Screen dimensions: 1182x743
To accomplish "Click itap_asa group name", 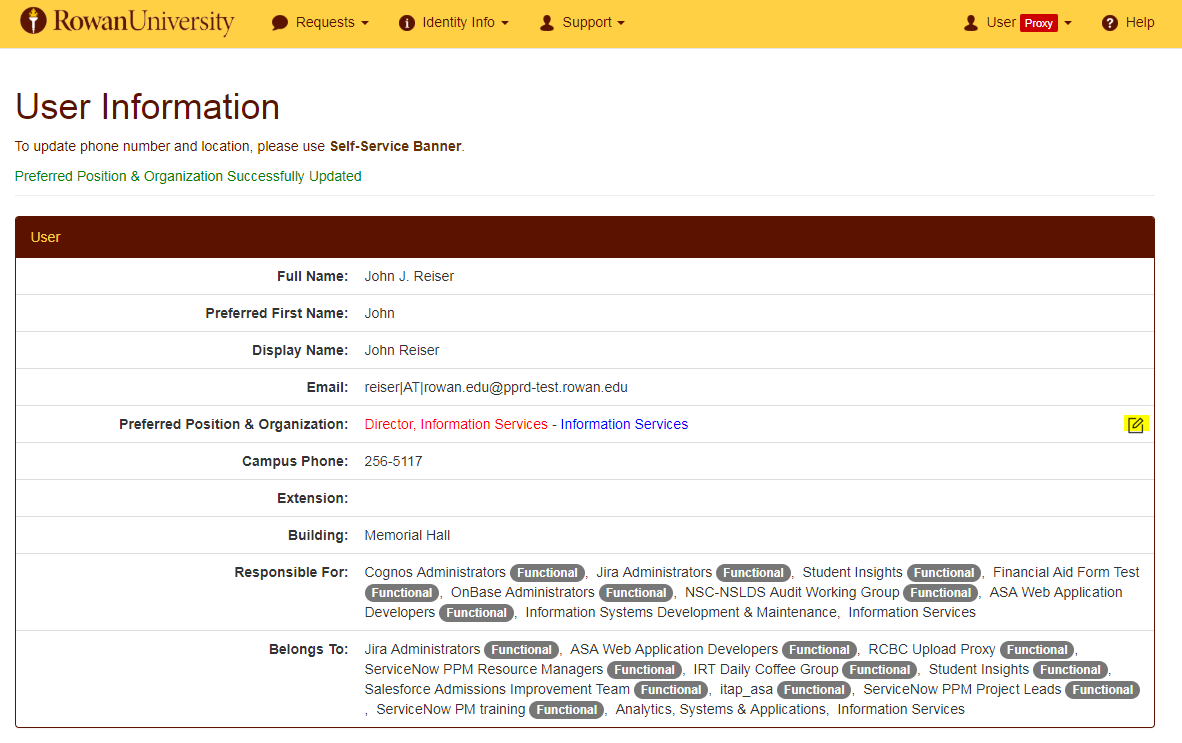I will tap(746, 689).
